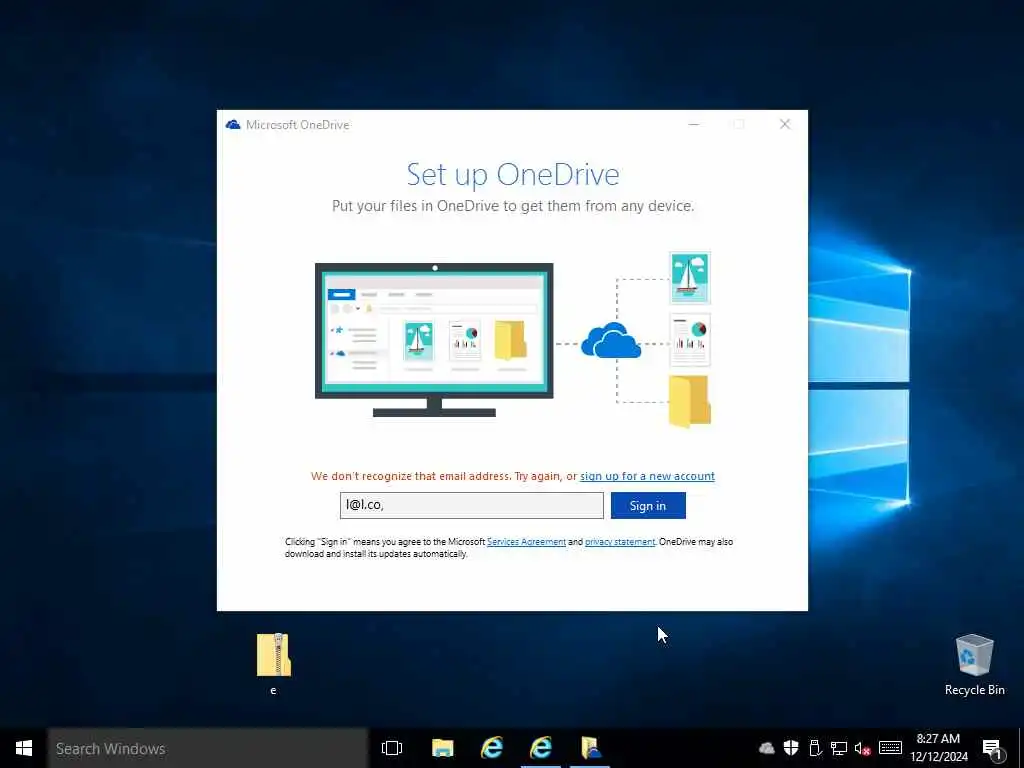Screen dimensions: 1024x768
Task: Switch to the second Internet Explorer taskbar icon
Action: point(541,748)
